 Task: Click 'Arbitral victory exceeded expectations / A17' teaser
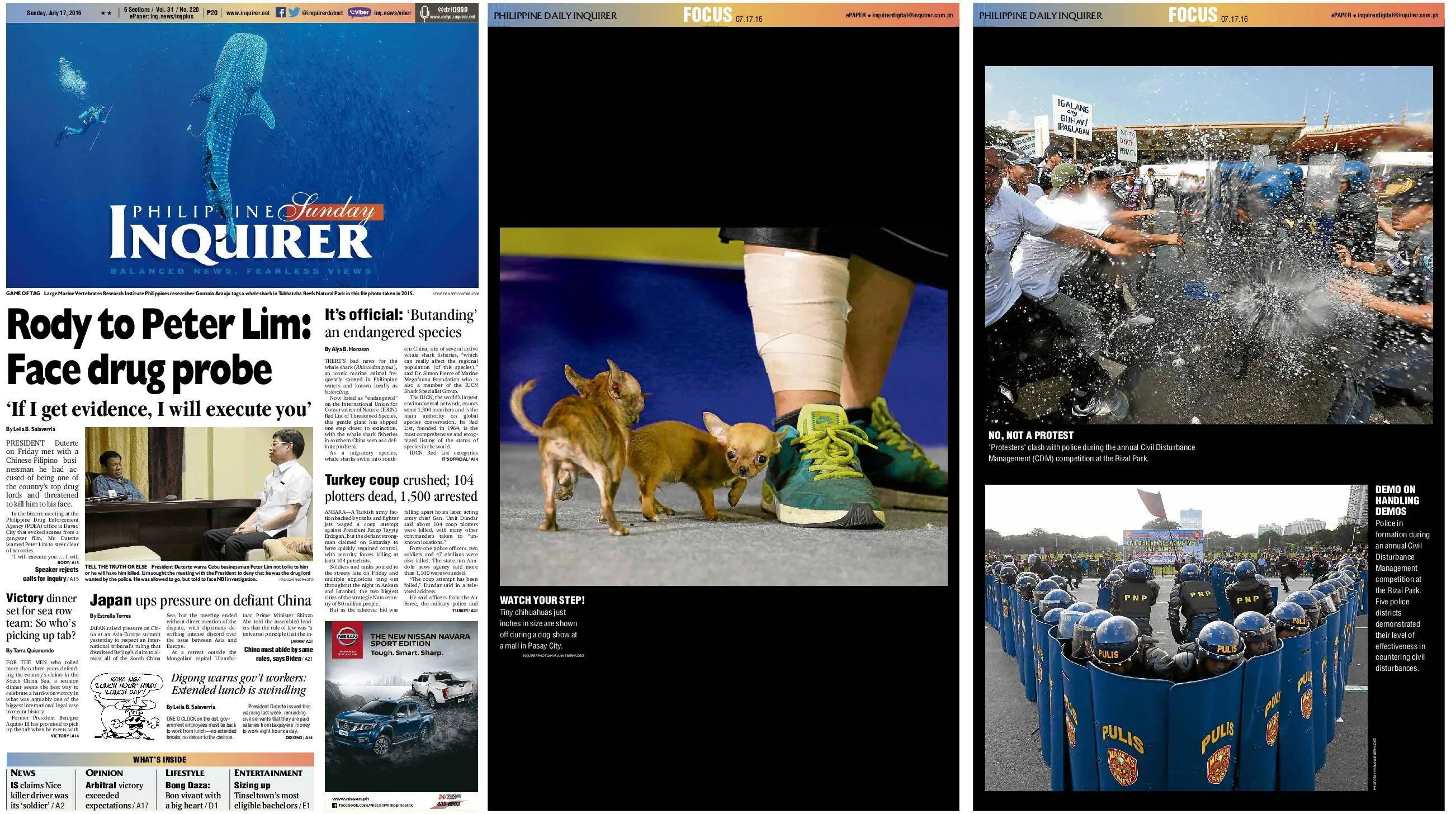tap(117, 795)
